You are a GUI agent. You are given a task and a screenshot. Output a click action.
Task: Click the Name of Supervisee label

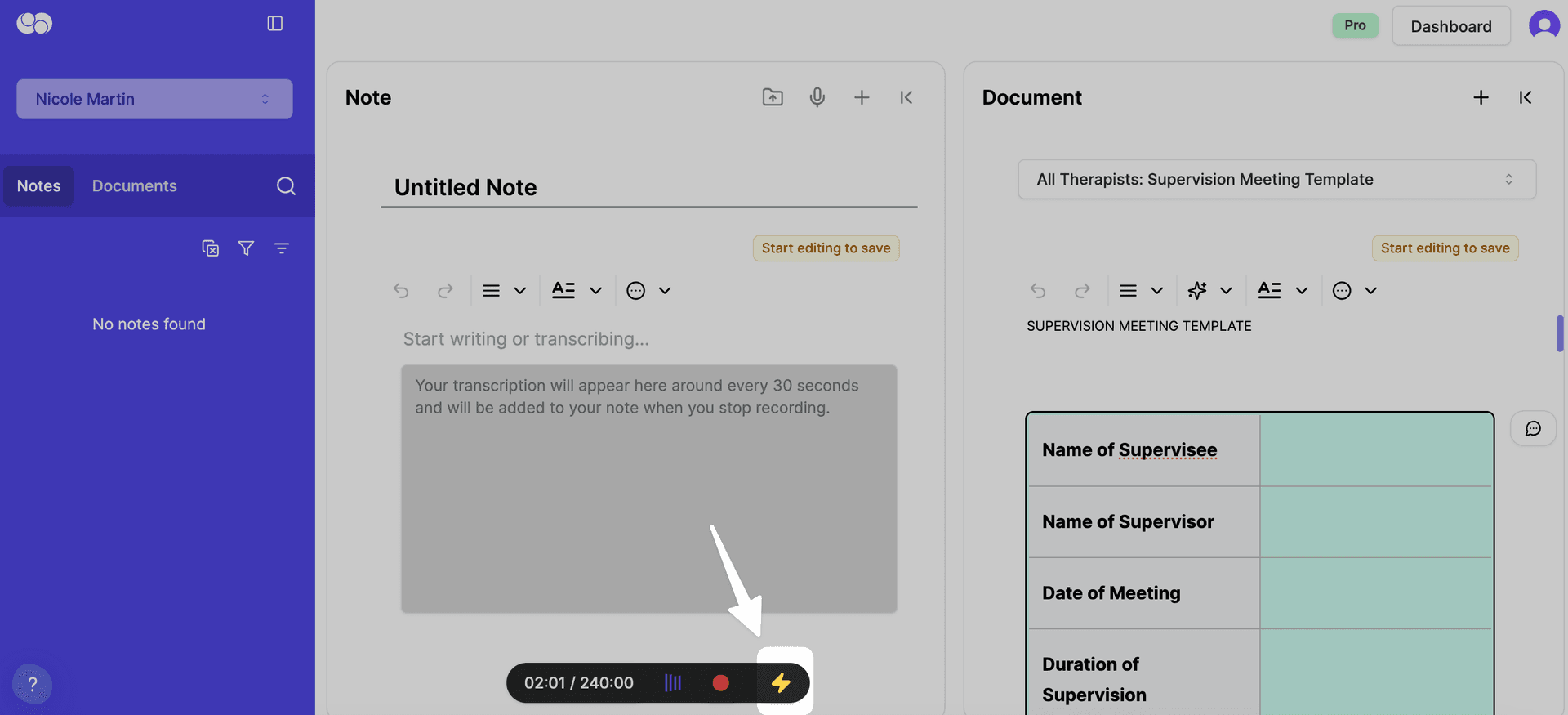point(1129,450)
